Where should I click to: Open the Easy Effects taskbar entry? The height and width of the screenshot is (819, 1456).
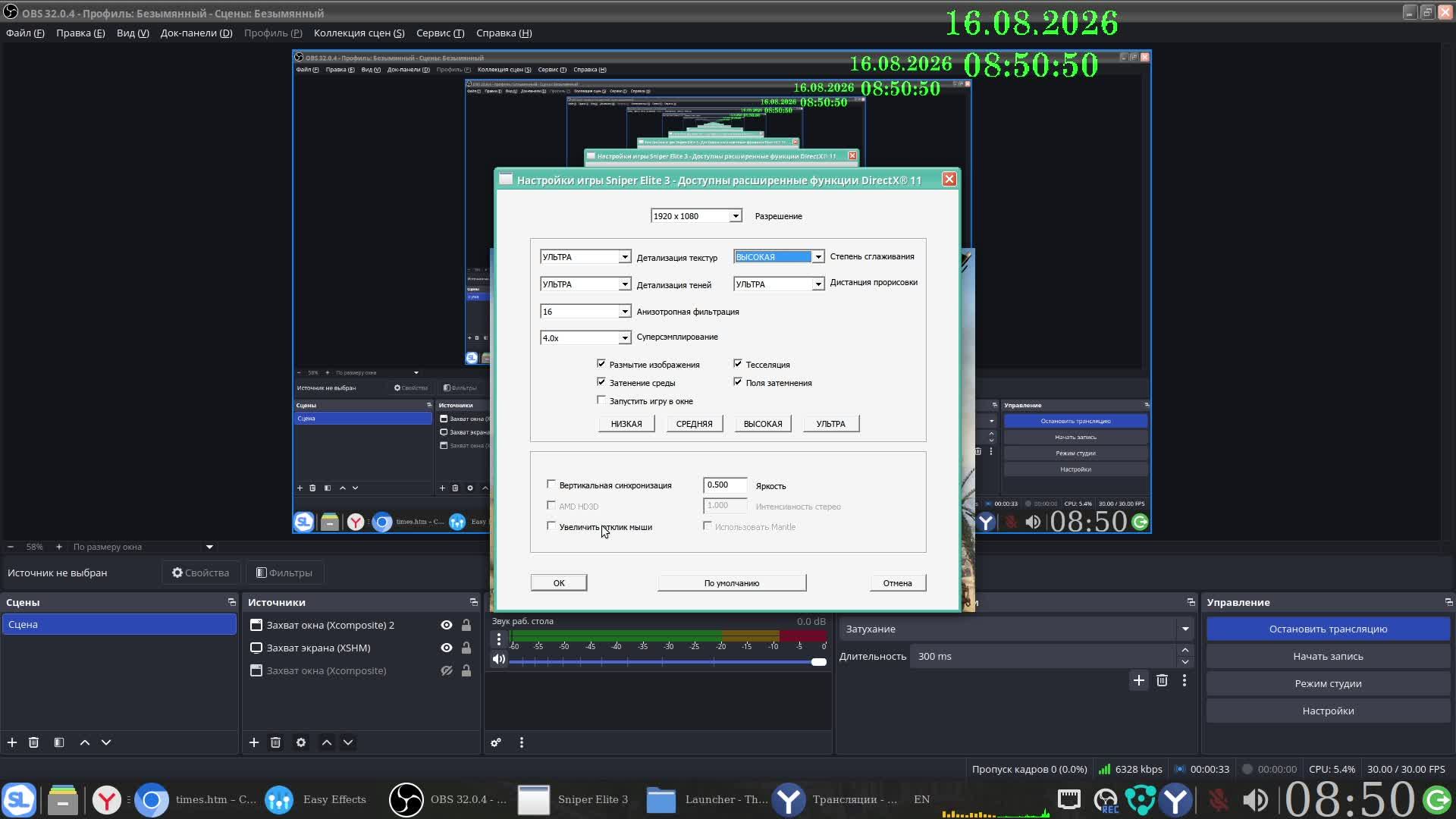tap(316, 799)
